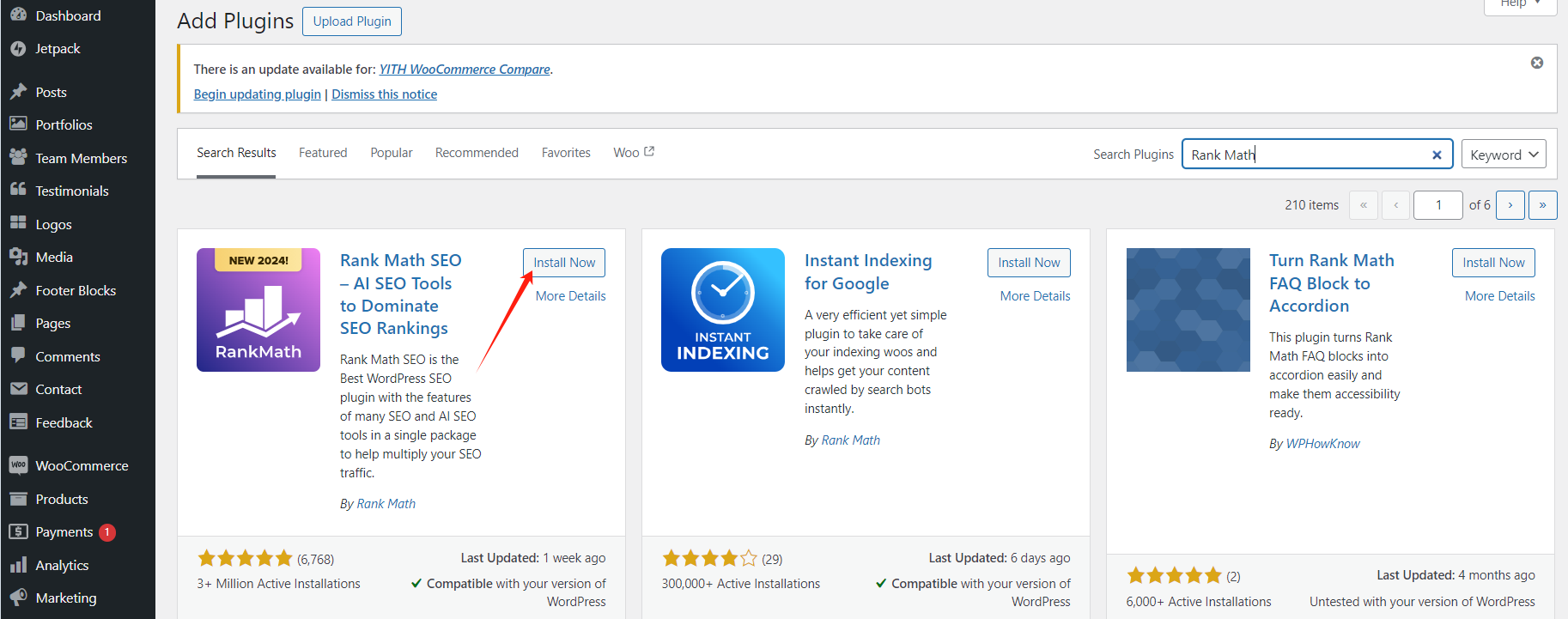Install Instant Indexing for Google plugin

click(1029, 263)
